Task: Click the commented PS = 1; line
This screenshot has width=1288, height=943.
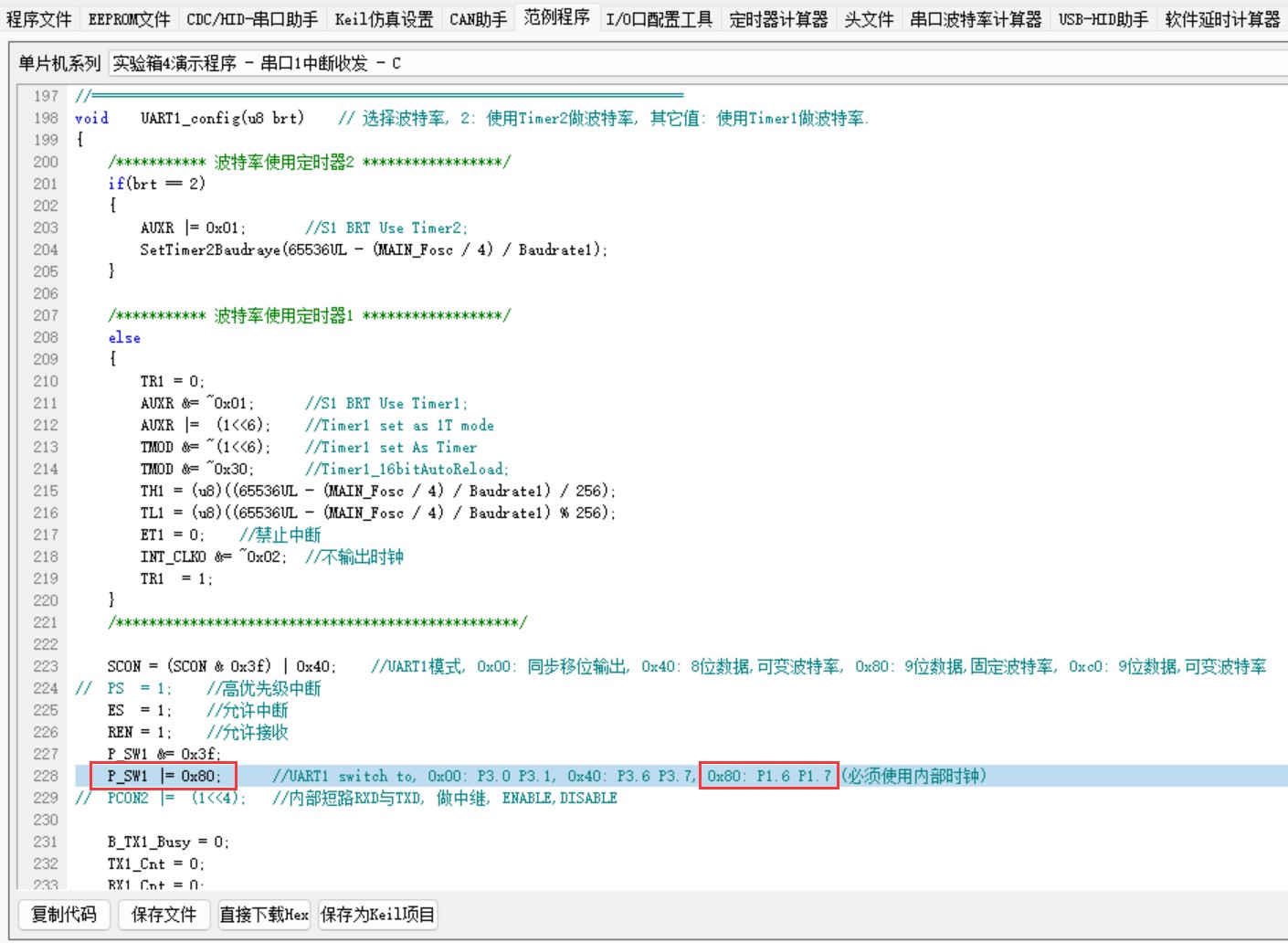Action: coord(197,688)
